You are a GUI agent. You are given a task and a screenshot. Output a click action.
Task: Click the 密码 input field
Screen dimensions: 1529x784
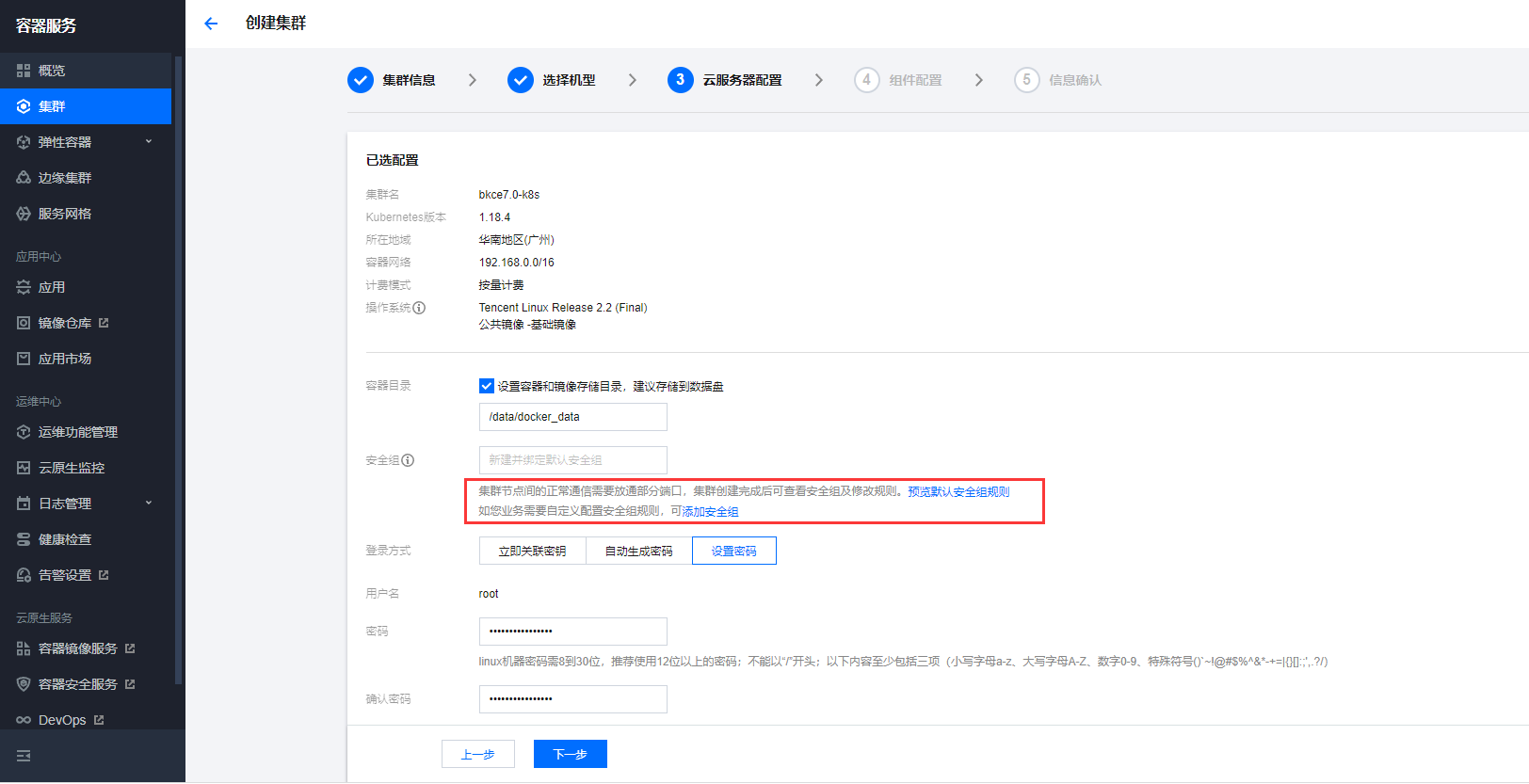(572, 632)
